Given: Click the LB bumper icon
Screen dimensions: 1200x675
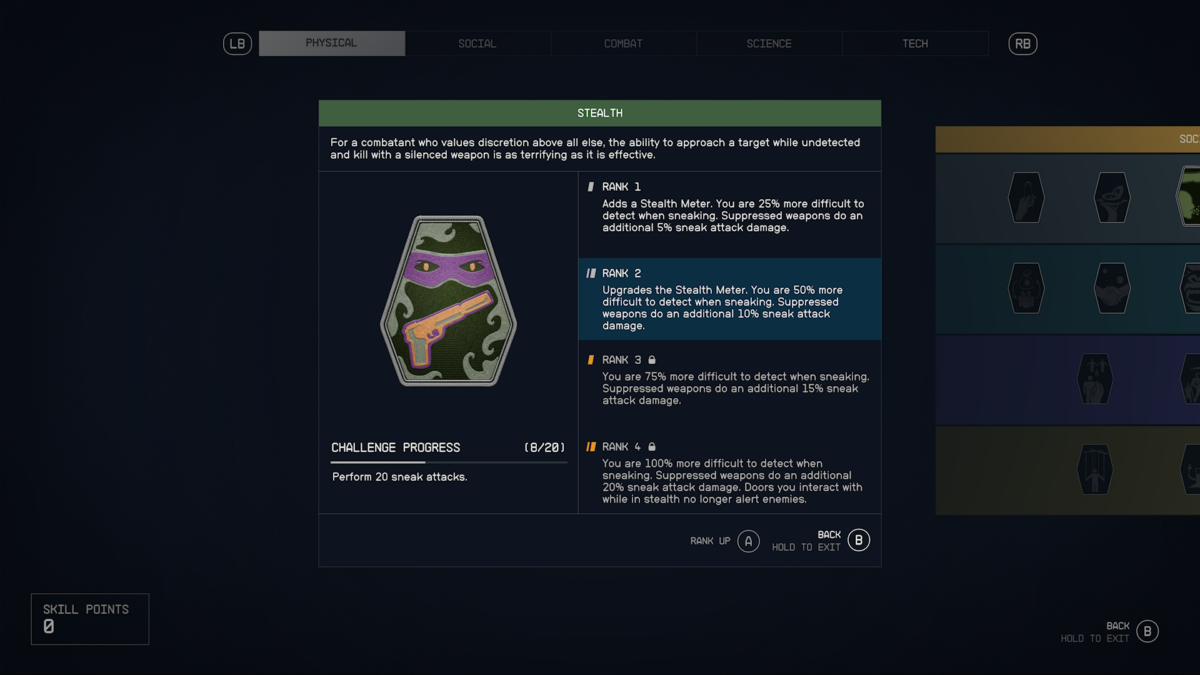Looking at the screenshot, I should point(237,44).
